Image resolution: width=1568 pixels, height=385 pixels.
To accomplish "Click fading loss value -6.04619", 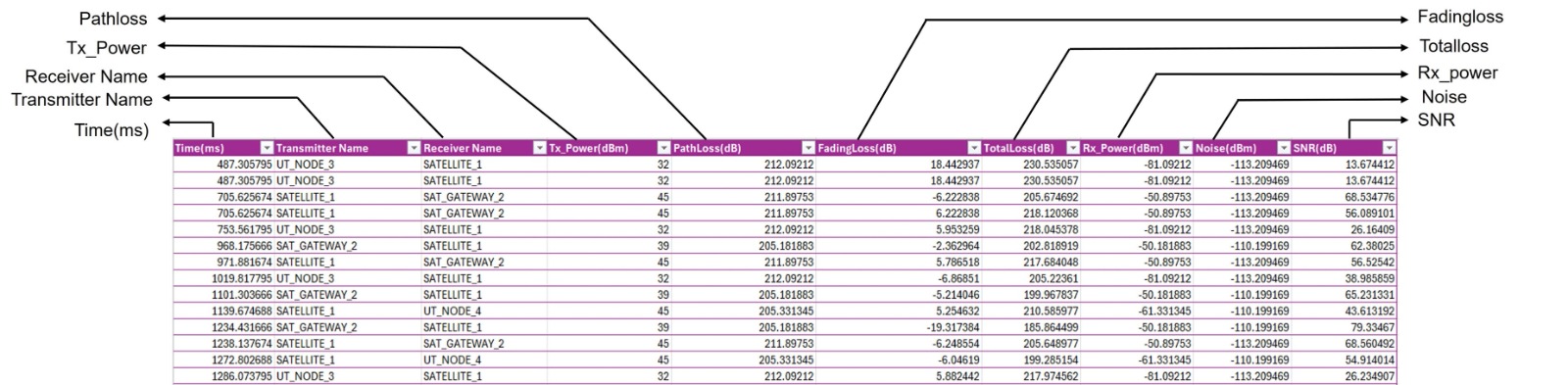I will pyautogui.click(x=959, y=361).
